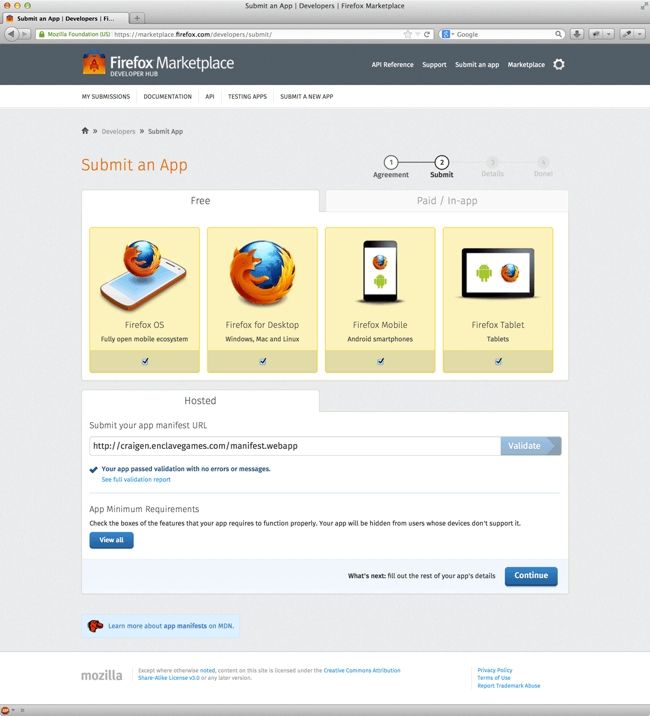This screenshot has height=716, width=650.
Task: Open the speaker add-on dropdown arrow
Action: pos(608,34)
